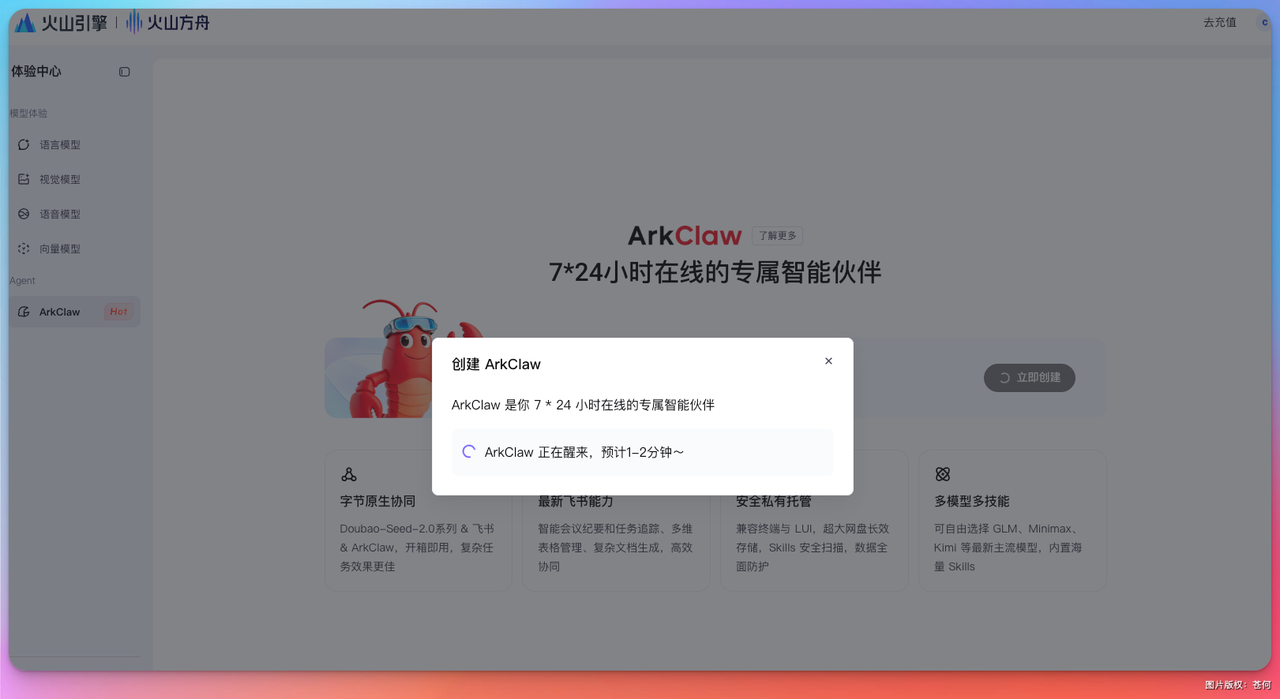
Task: Select the ArkClaw sidebar item
Action: coord(75,312)
